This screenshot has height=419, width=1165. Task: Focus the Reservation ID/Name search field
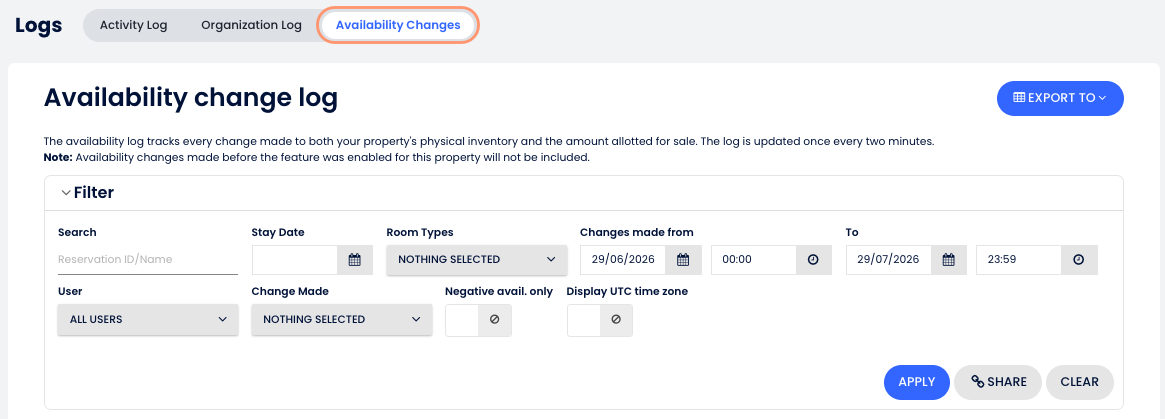pyautogui.click(x=148, y=260)
